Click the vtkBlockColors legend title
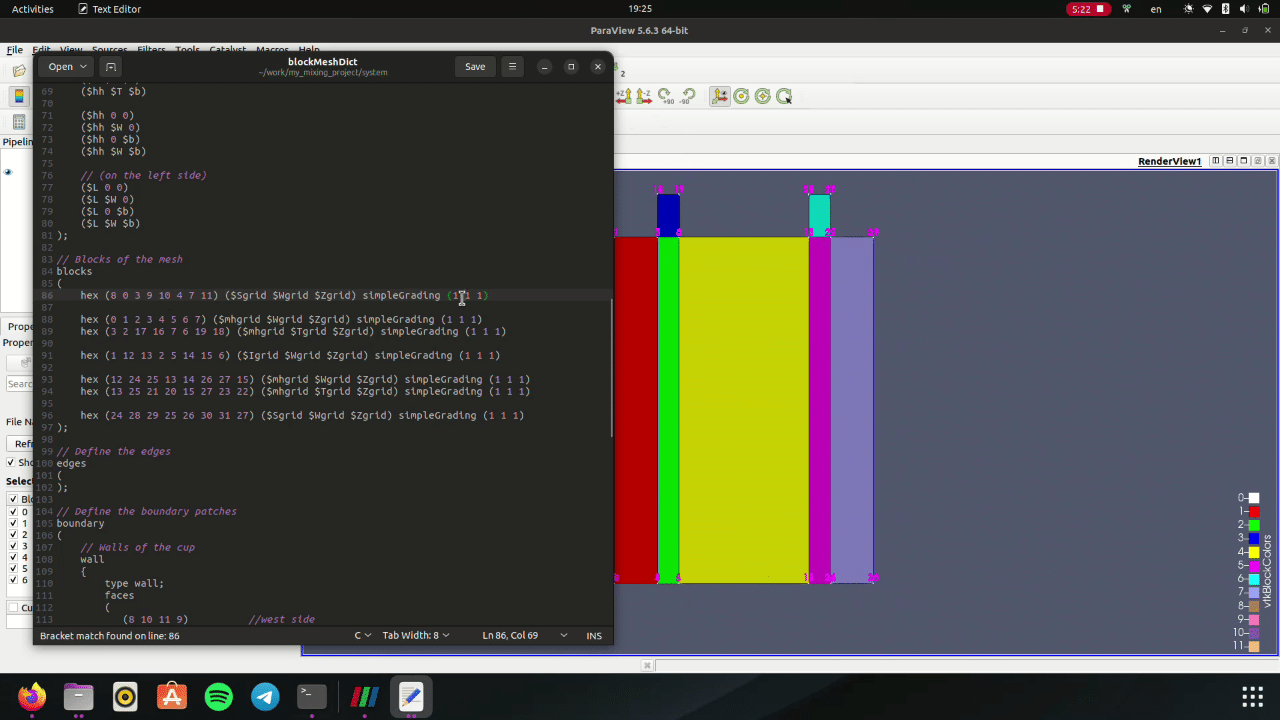The image size is (1280, 720). pos(1267,571)
